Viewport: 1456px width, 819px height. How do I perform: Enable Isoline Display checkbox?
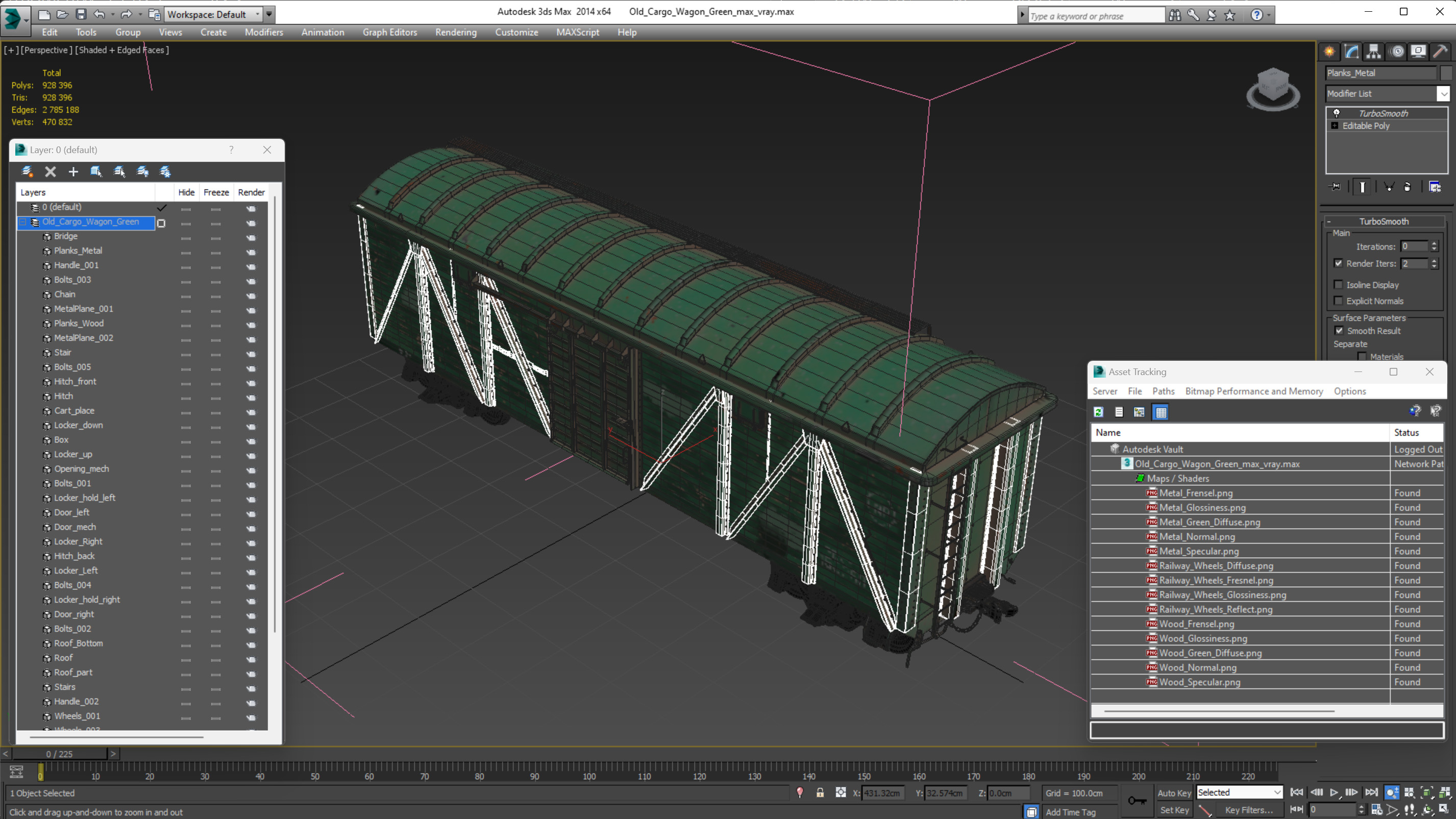tap(1338, 284)
